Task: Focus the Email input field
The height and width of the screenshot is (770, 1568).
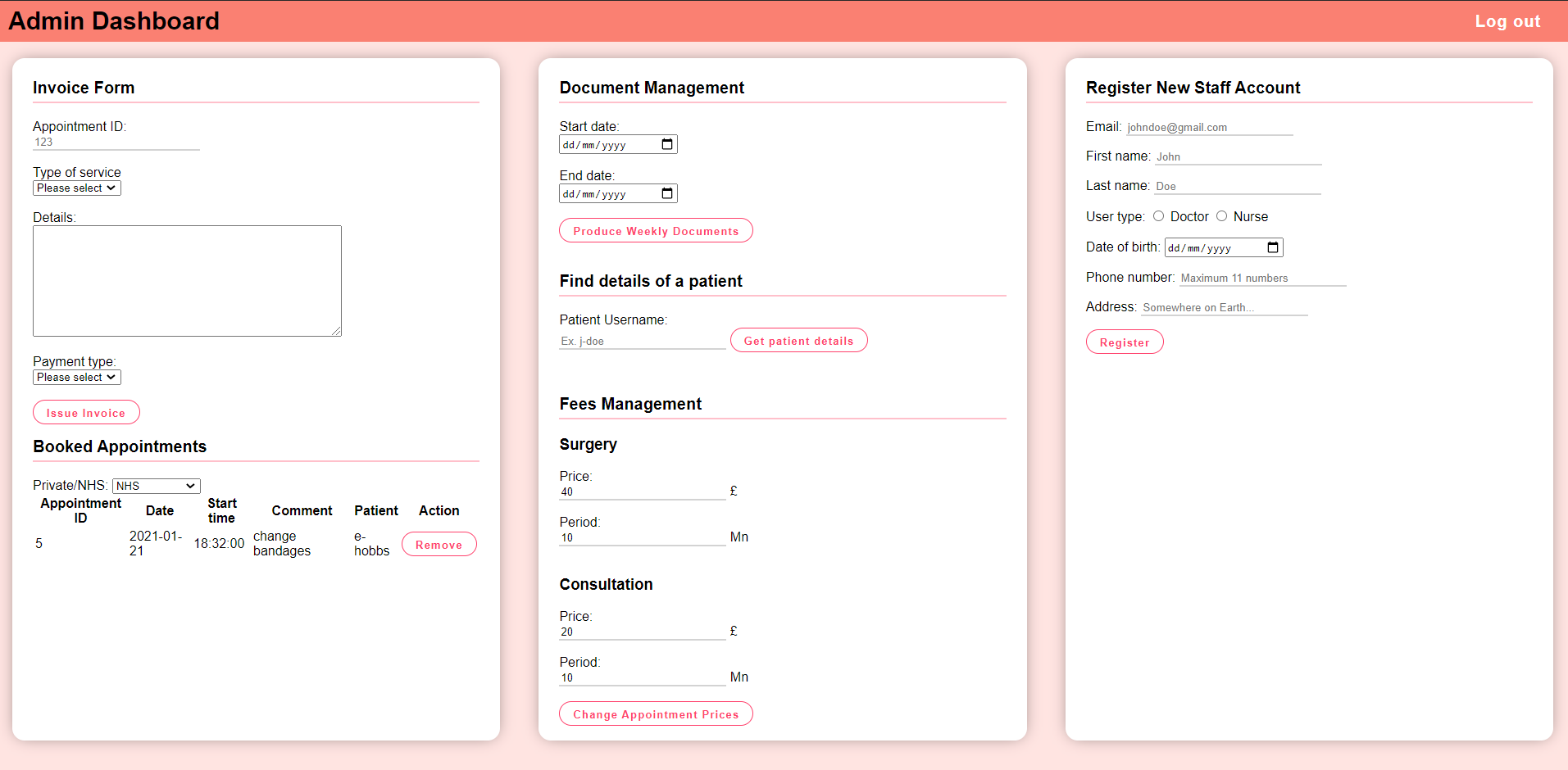Action: point(1210,128)
